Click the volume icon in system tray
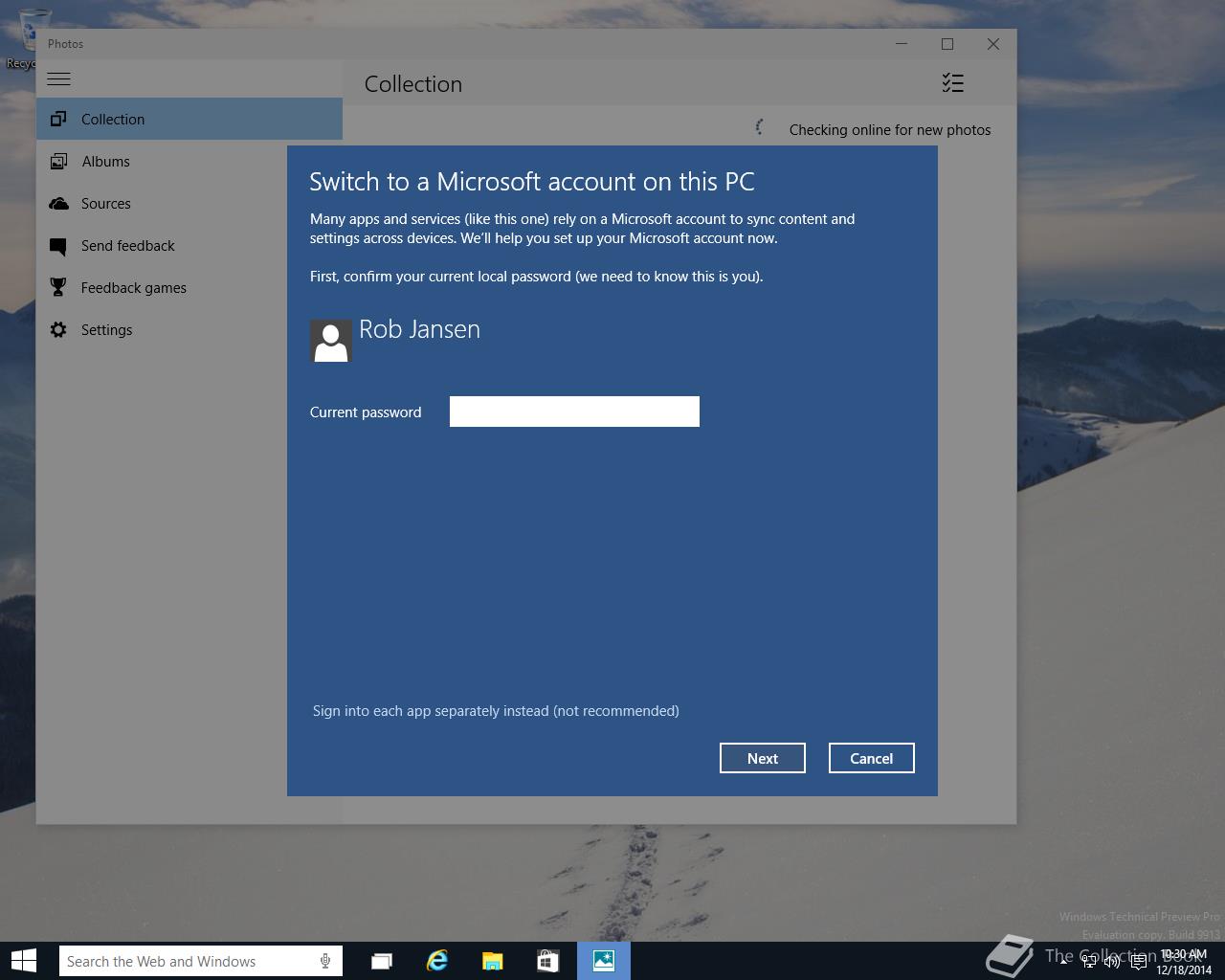The height and width of the screenshot is (980, 1225). click(1112, 962)
